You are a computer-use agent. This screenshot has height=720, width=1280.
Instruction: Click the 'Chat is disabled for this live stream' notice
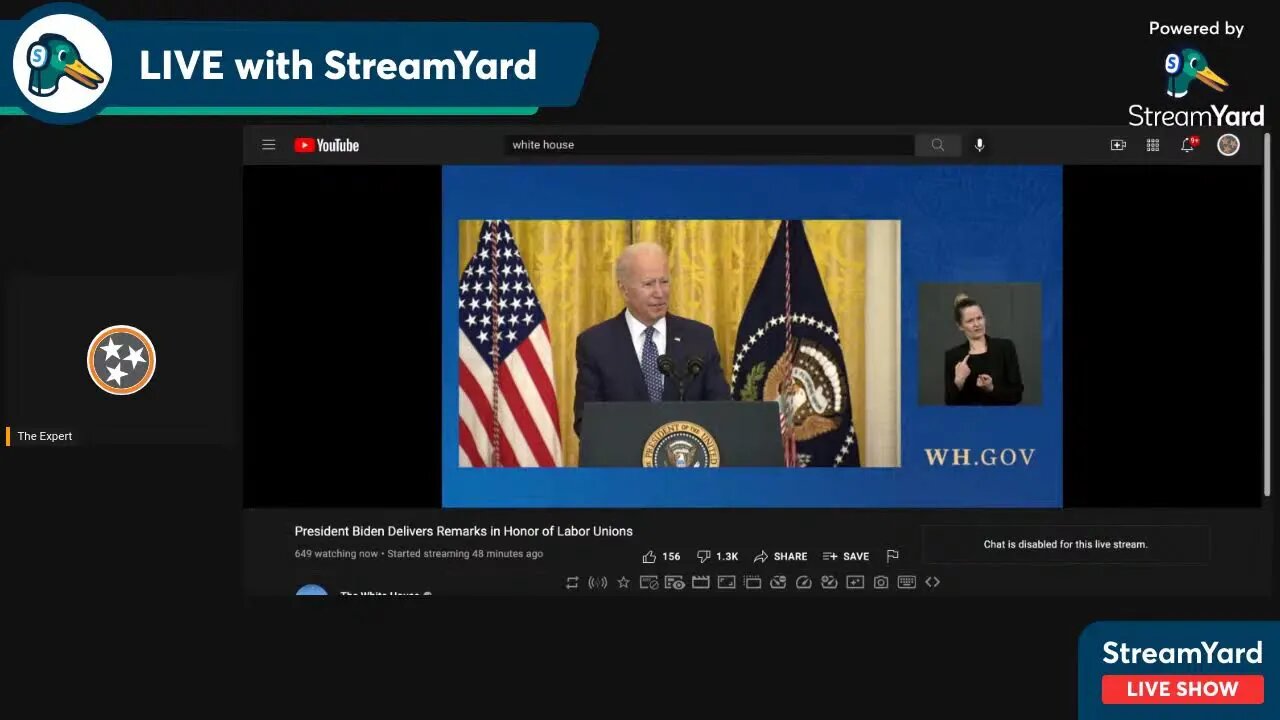click(x=1065, y=544)
